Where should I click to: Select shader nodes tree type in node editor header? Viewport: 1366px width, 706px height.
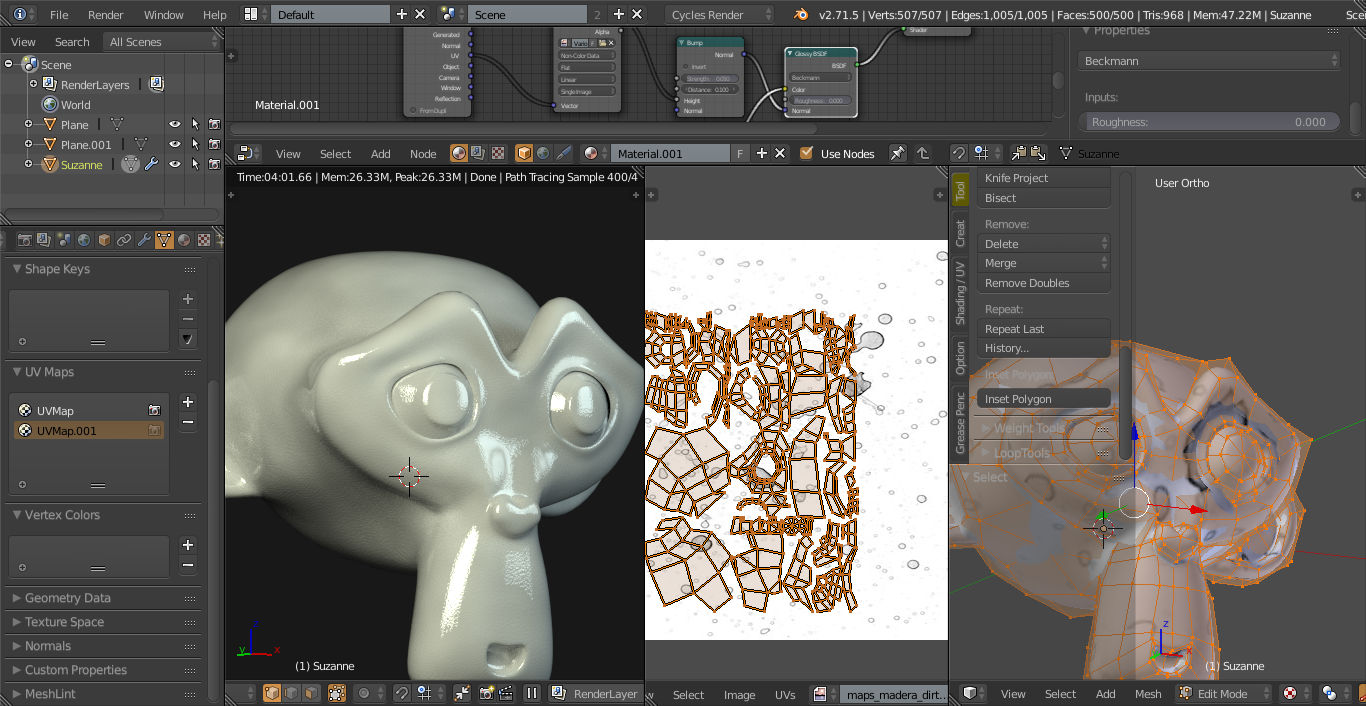pyautogui.click(x=459, y=153)
